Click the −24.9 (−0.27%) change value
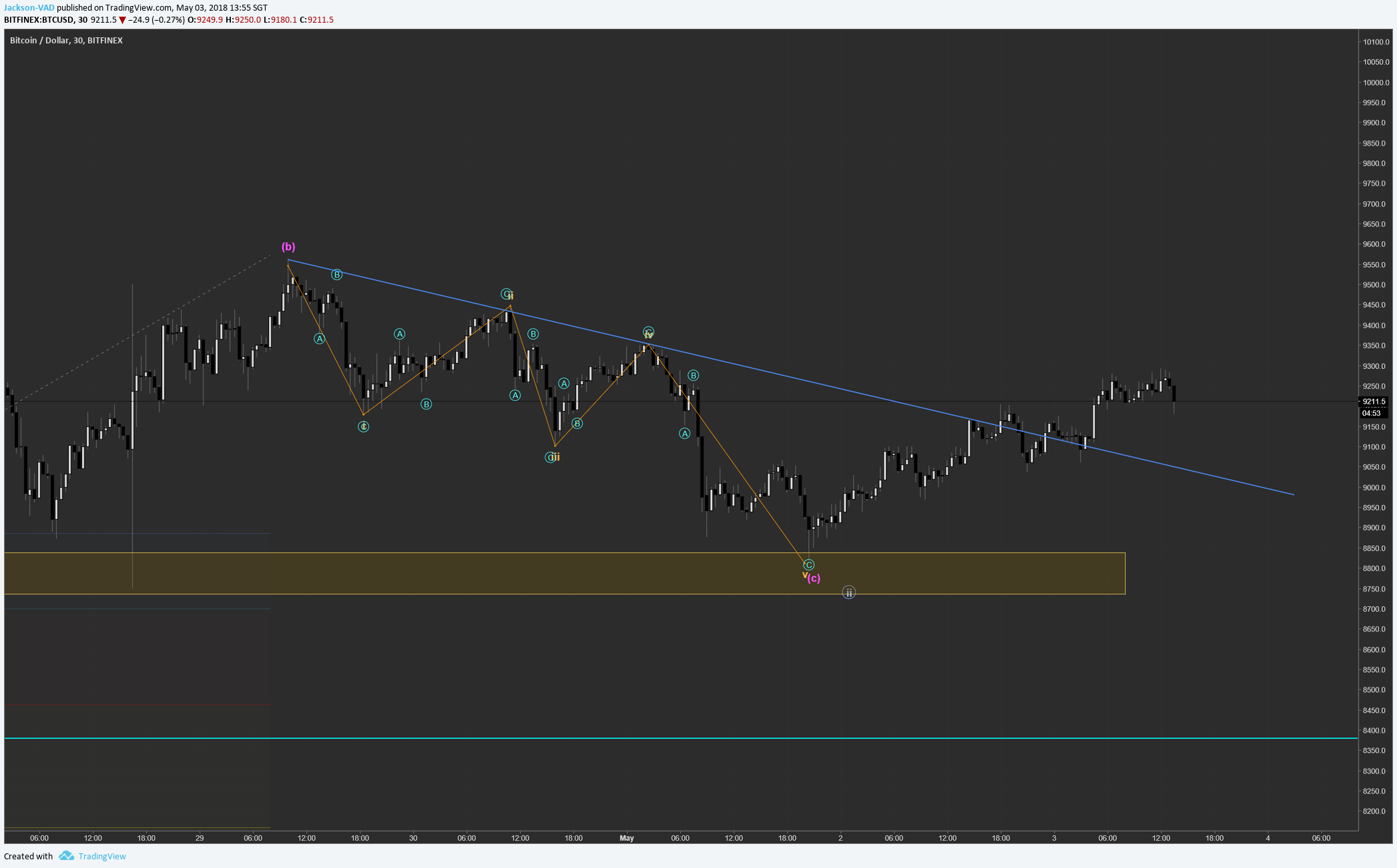Screen dimensions: 1397x868 click(x=156, y=20)
